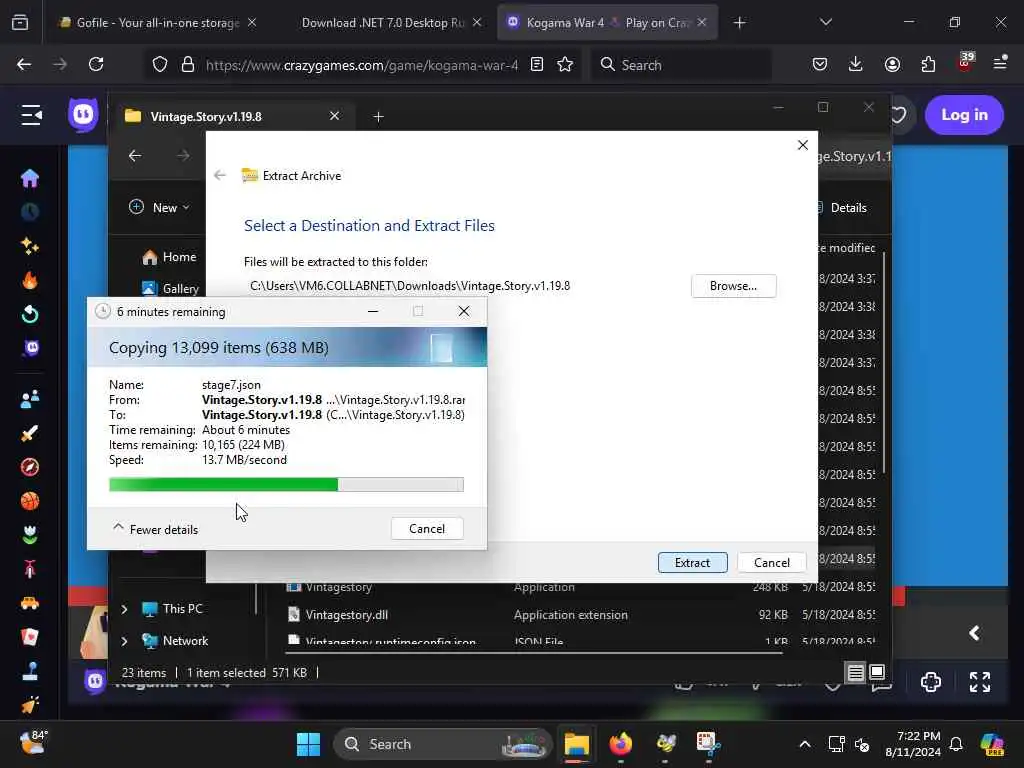
Task: Switch to Gofile browser tab
Action: pos(157,22)
